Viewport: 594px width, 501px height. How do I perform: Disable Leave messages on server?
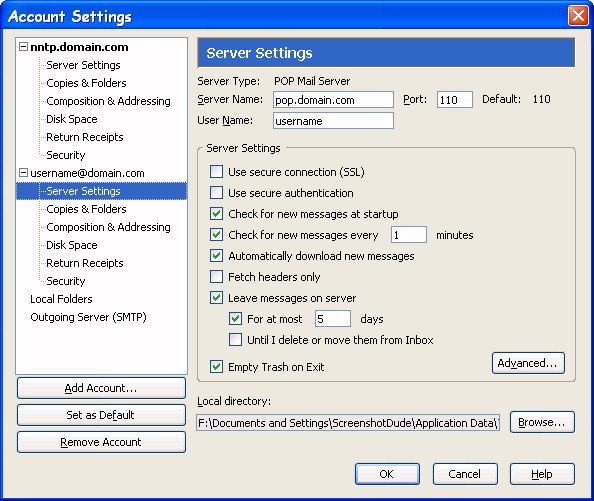pos(216,298)
